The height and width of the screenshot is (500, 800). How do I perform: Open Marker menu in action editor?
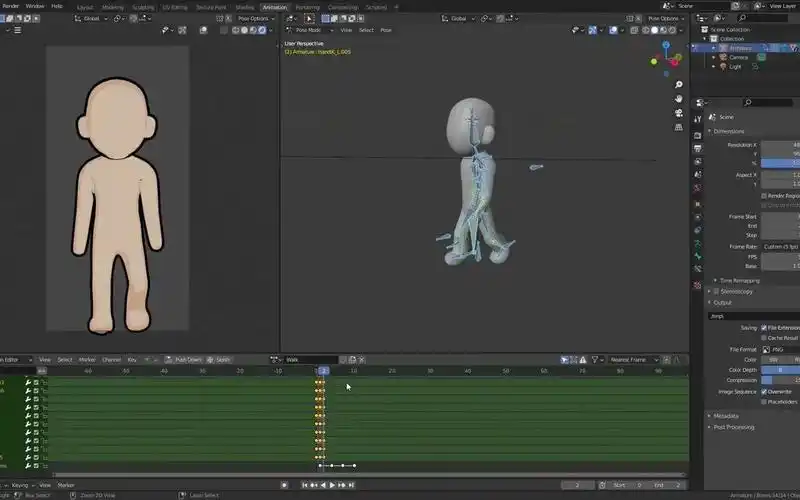click(87, 360)
